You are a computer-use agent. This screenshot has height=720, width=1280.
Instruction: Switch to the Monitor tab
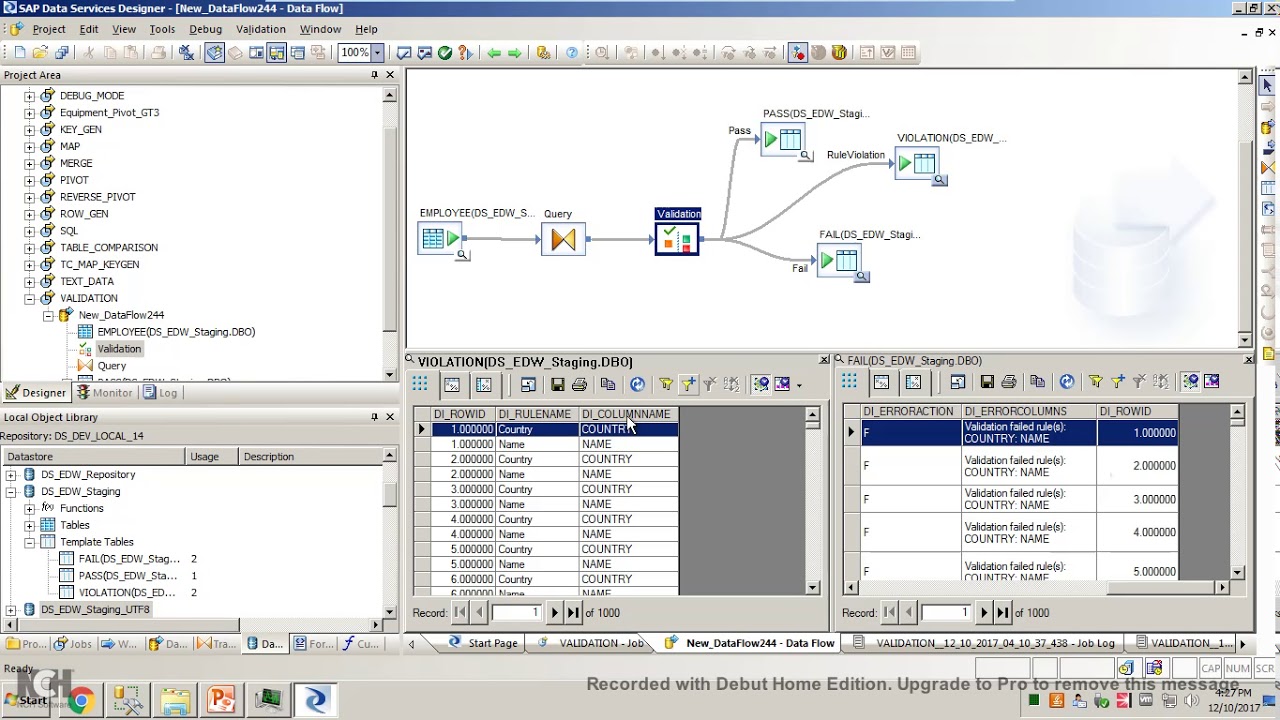104,393
